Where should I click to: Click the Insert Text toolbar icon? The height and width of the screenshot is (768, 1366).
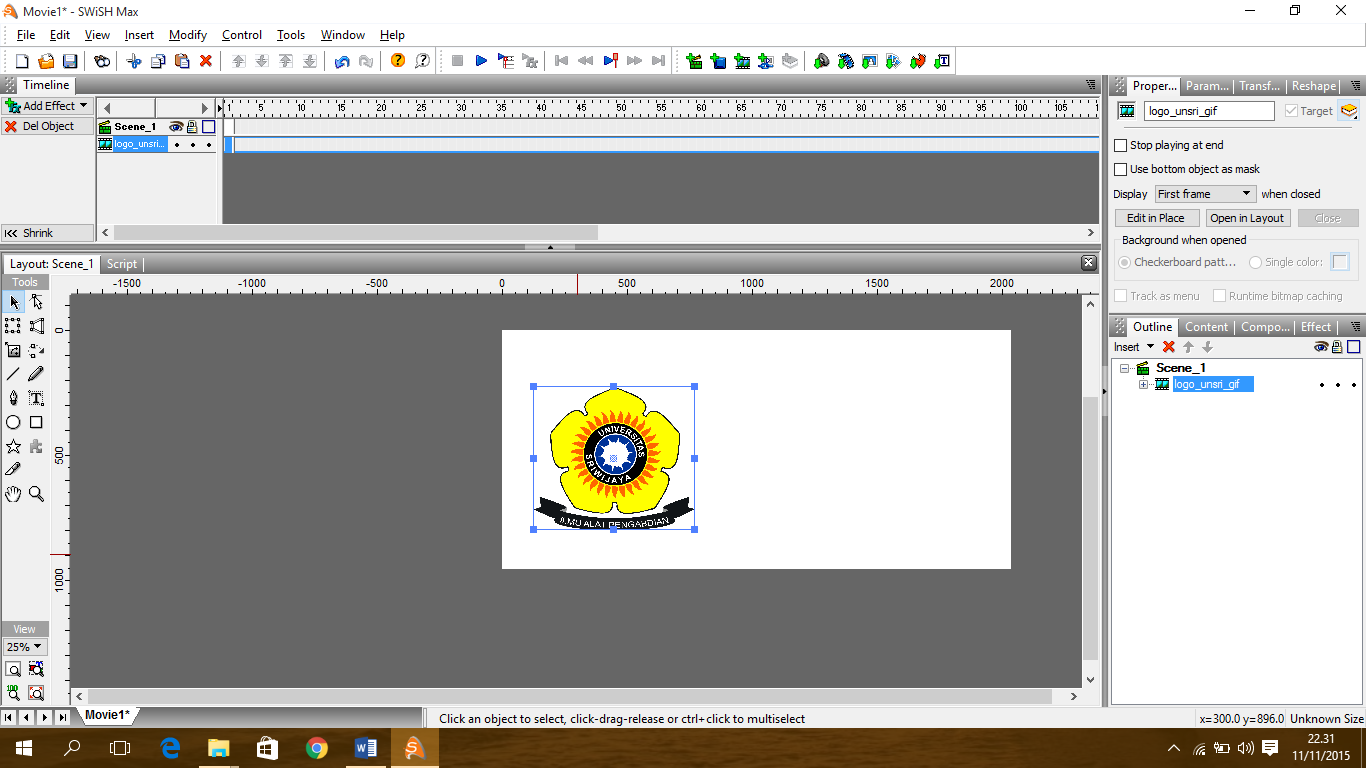(942, 61)
